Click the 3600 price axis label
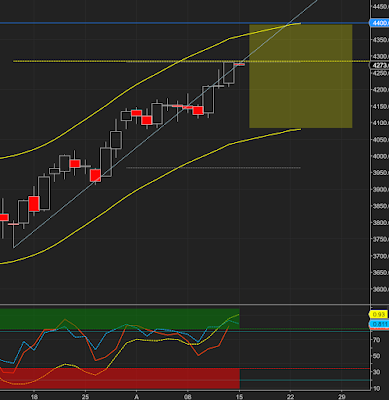Viewport: 389px width, 400px height. pyautogui.click(x=381, y=289)
